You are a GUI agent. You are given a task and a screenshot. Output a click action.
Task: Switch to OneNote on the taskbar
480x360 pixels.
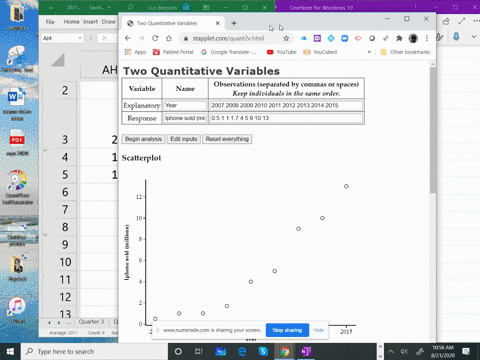[x=306, y=352]
